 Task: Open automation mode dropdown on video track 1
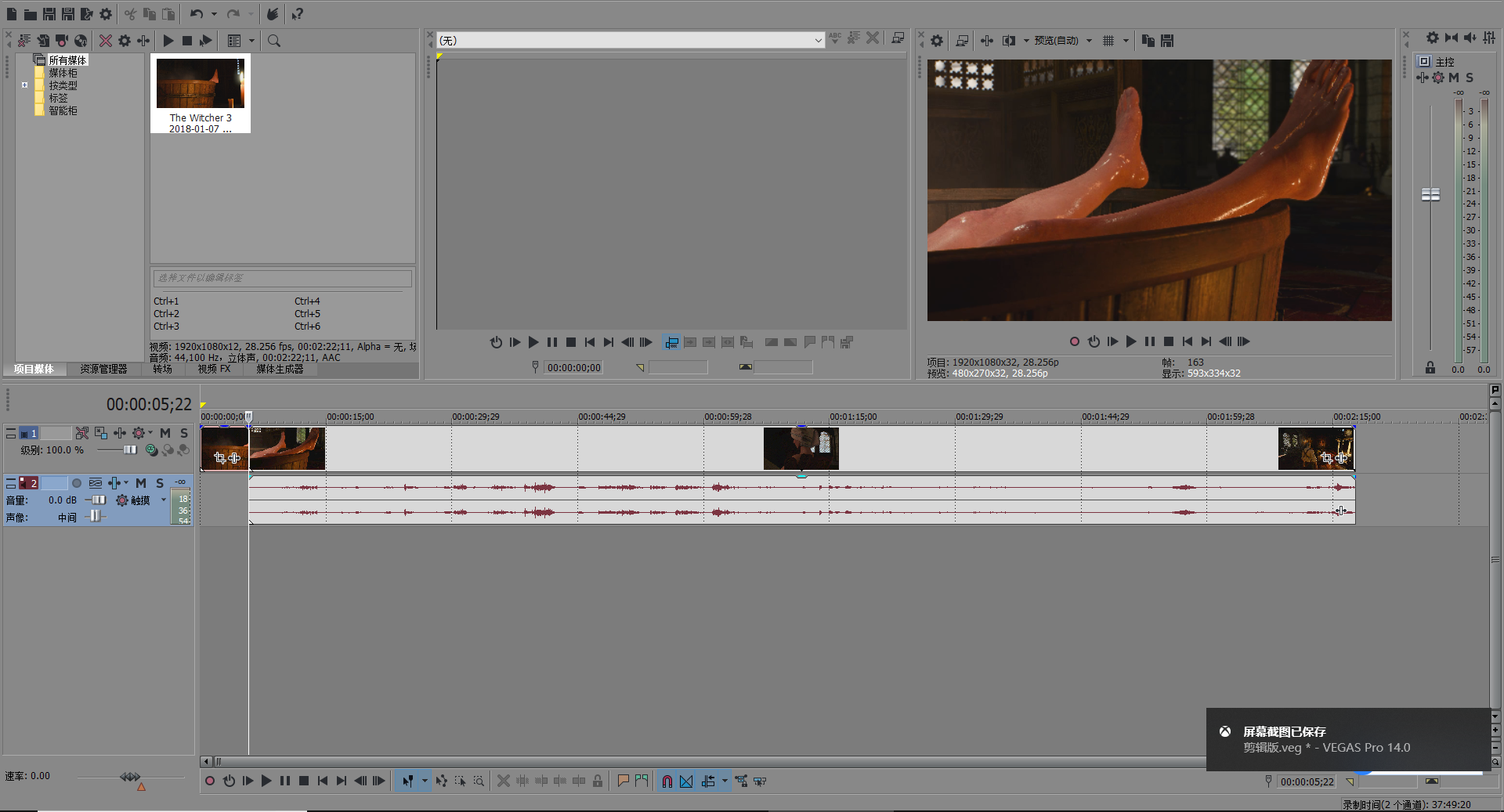pos(150,433)
